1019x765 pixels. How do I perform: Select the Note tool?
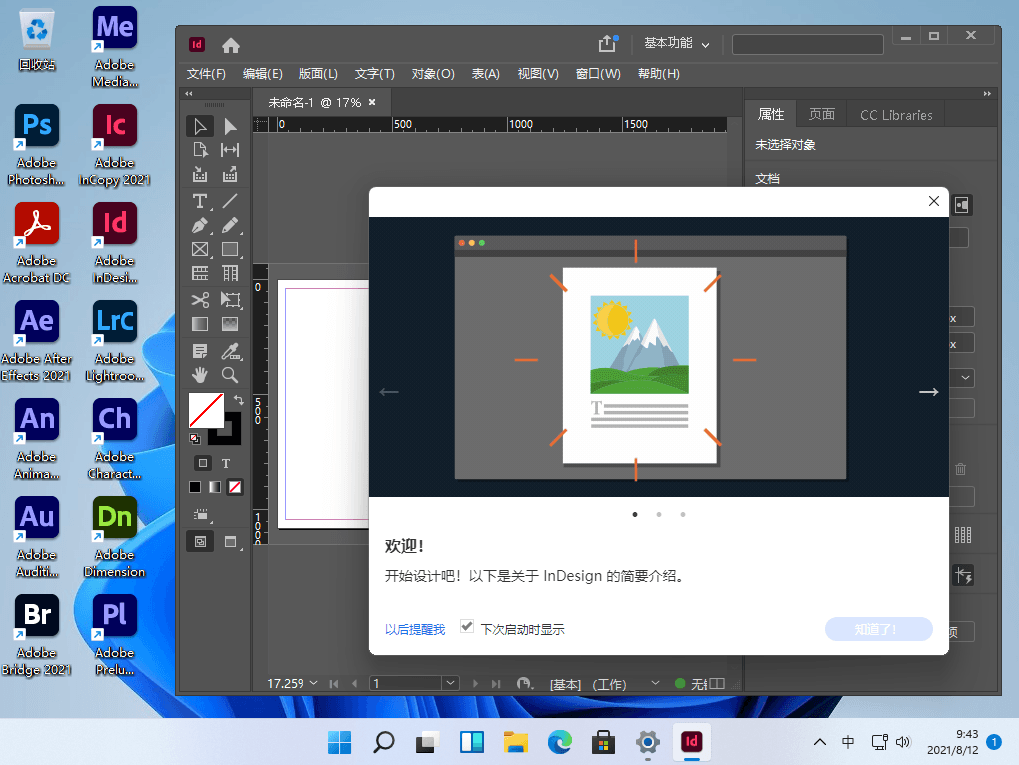pos(200,351)
